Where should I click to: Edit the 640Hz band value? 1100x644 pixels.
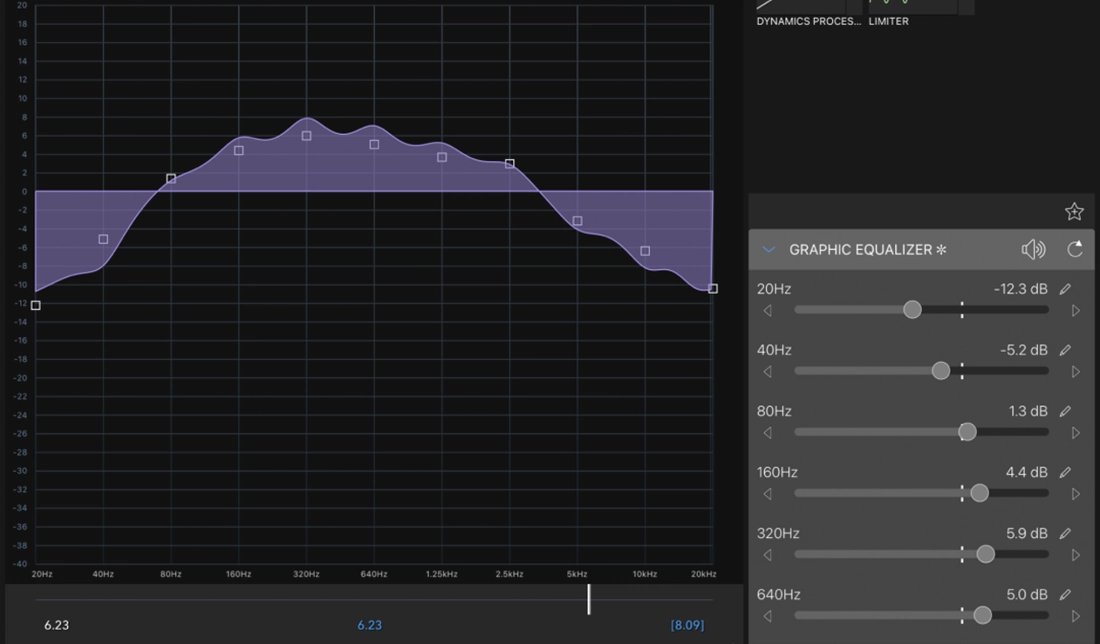1065,594
